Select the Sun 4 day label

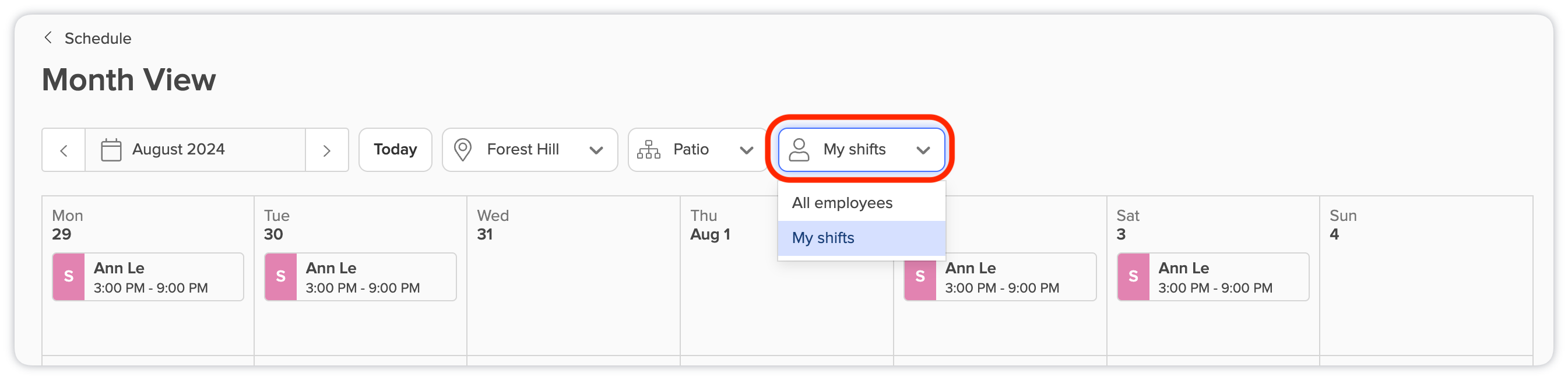pos(1343,225)
